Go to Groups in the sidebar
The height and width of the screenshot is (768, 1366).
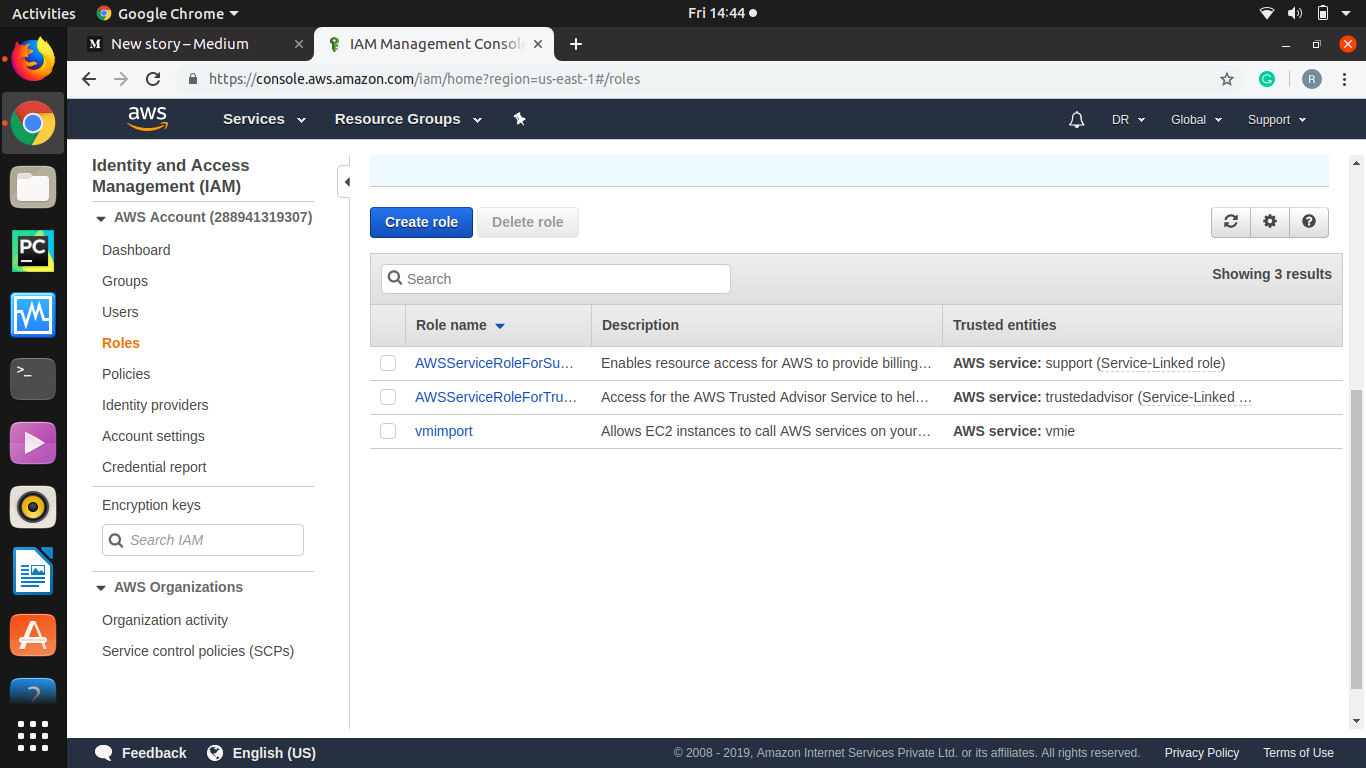coord(125,281)
